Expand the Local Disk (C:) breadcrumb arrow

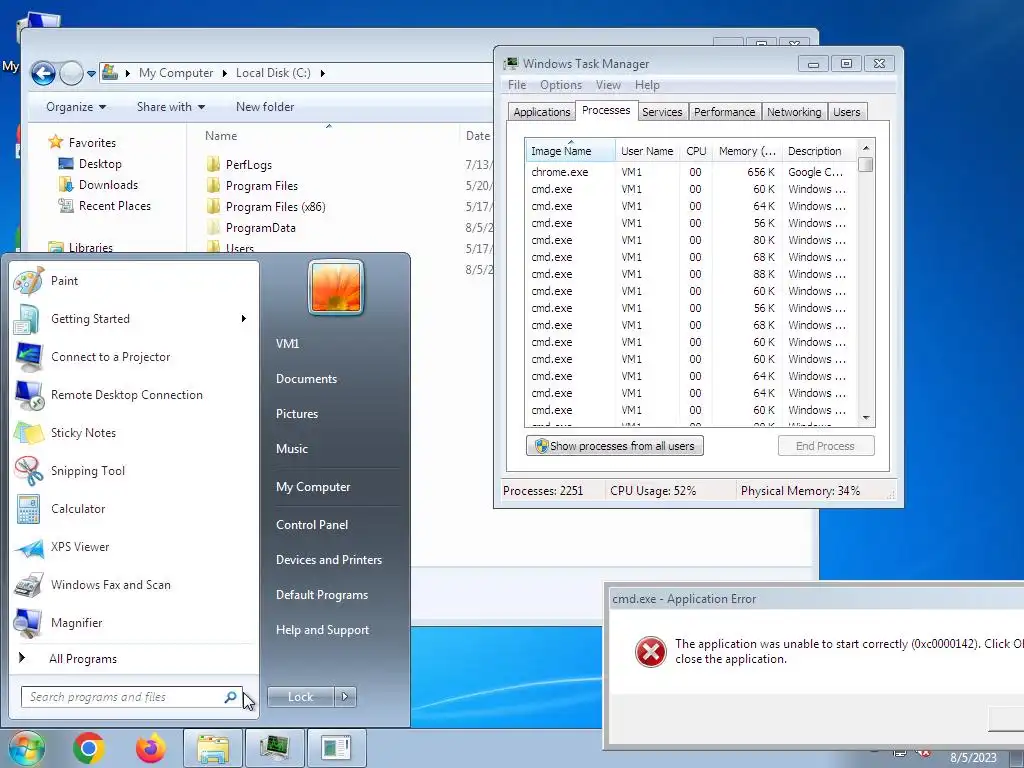click(x=322, y=73)
